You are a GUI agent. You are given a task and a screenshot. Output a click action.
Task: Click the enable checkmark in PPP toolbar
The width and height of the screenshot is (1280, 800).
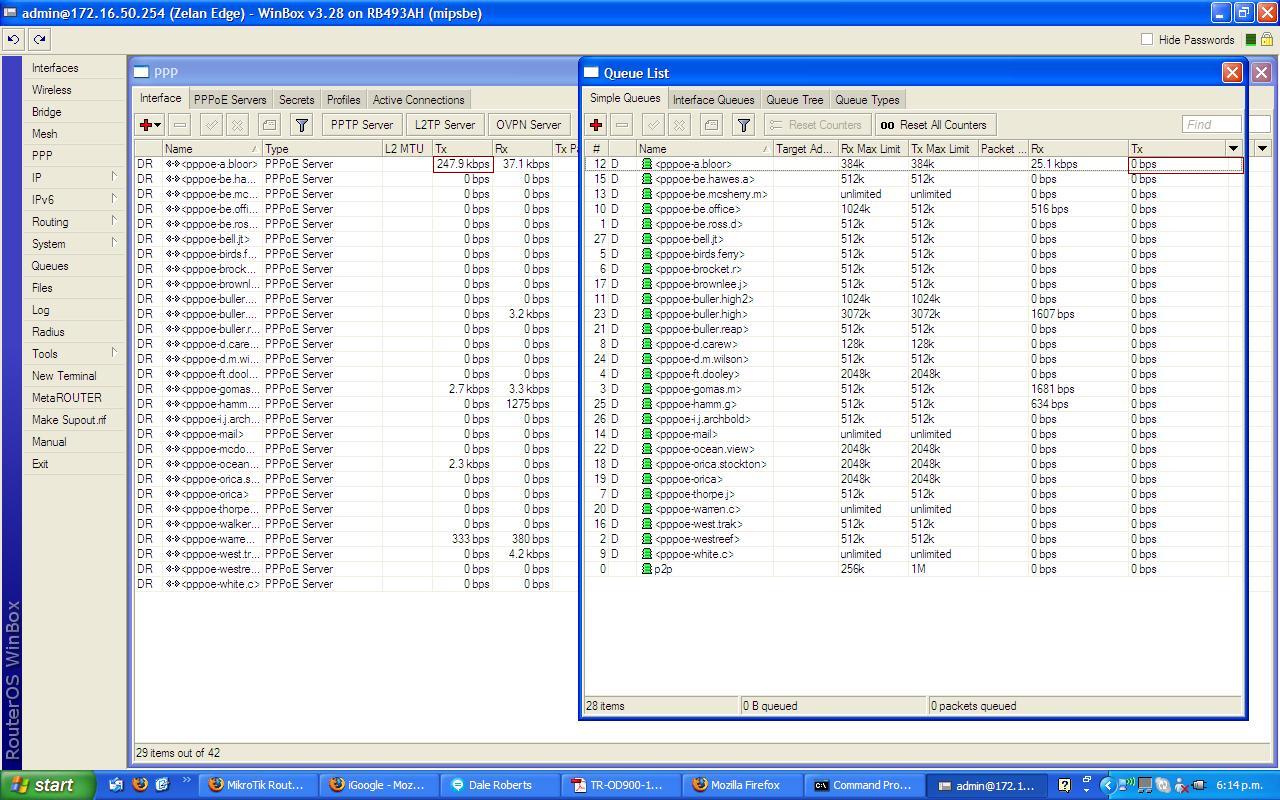pos(211,125)
